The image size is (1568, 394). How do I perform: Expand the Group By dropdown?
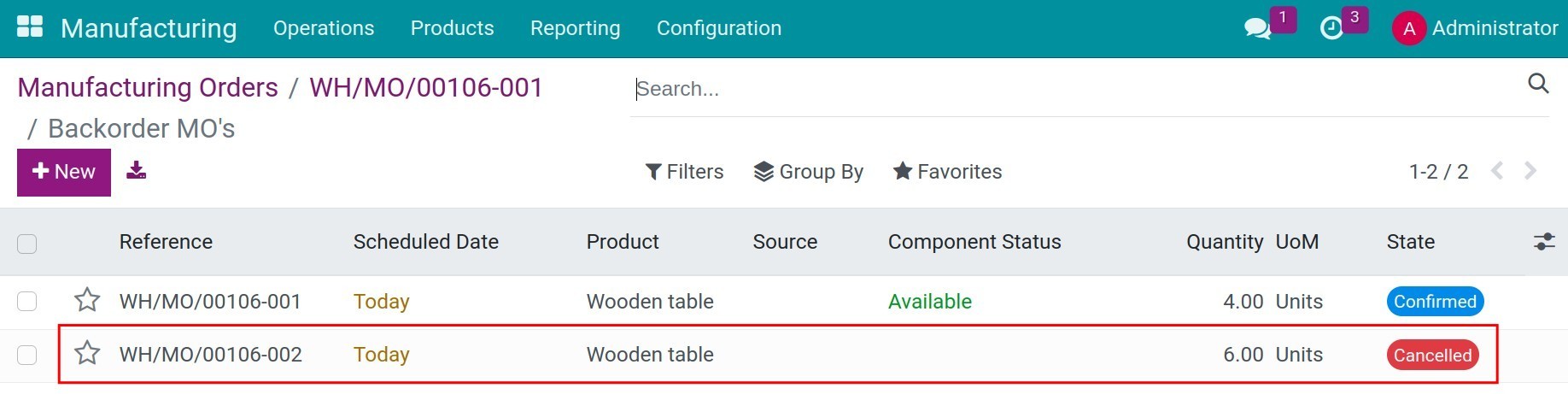point(809,172)
